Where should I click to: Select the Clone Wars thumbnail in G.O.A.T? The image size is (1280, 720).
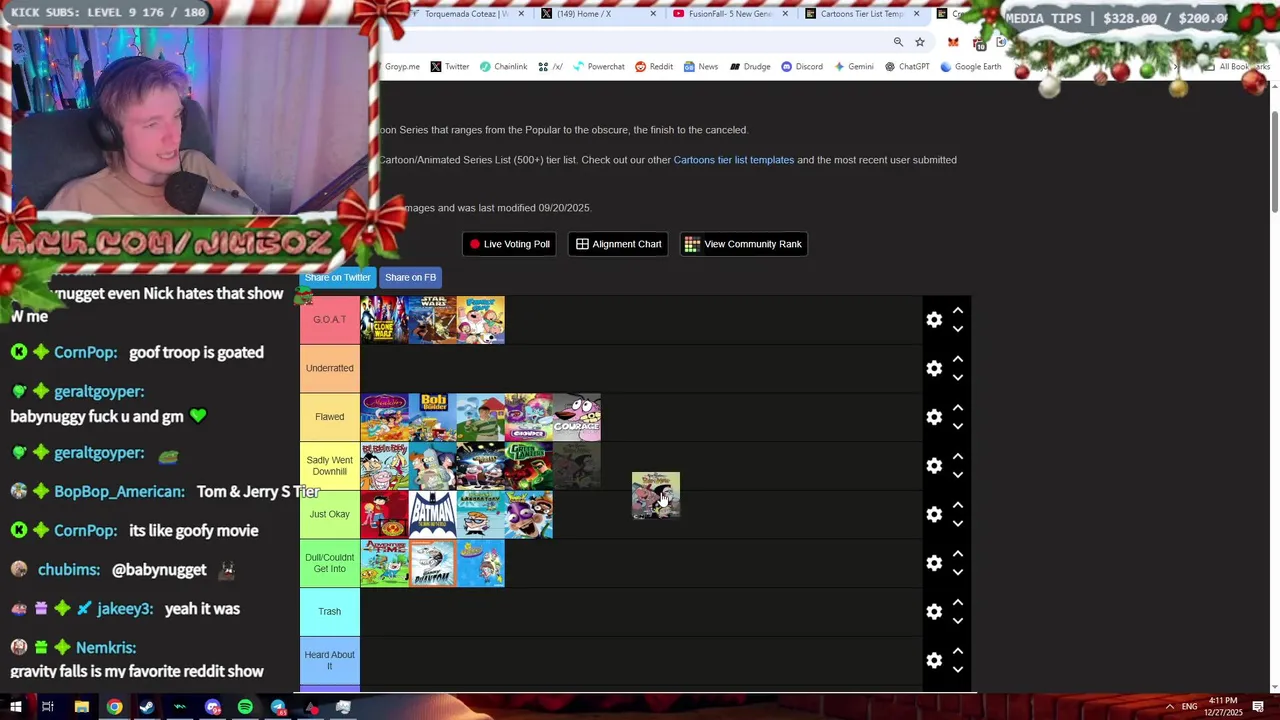pos(384,320)
